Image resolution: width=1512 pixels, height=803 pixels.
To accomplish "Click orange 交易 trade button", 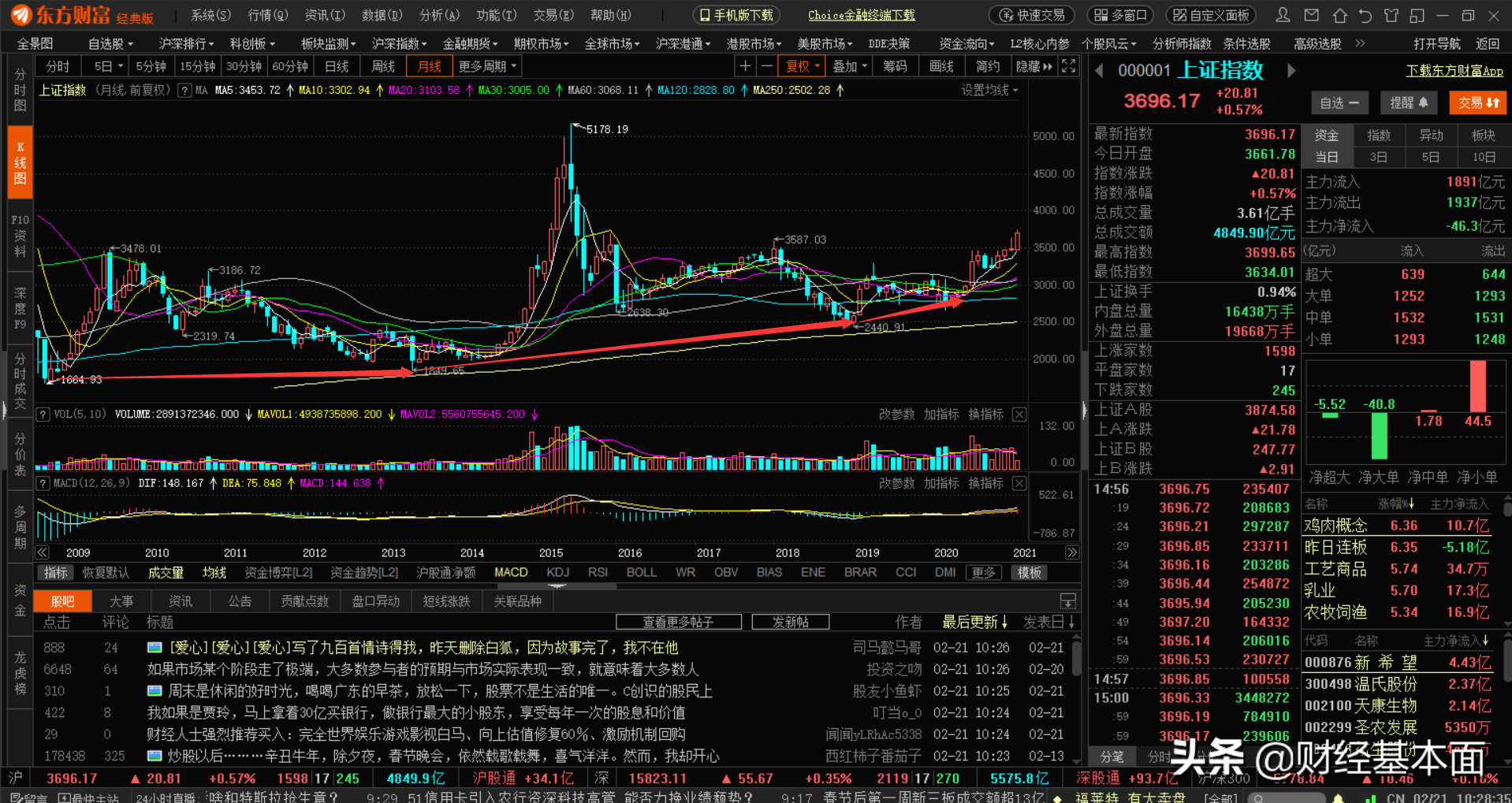I will click(x=1478, y=102).
